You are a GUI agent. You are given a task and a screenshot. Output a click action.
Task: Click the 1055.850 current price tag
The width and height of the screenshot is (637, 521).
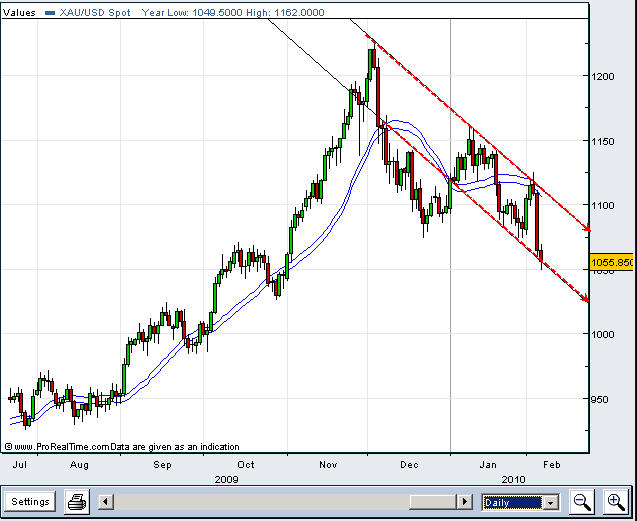pos(612,262)
